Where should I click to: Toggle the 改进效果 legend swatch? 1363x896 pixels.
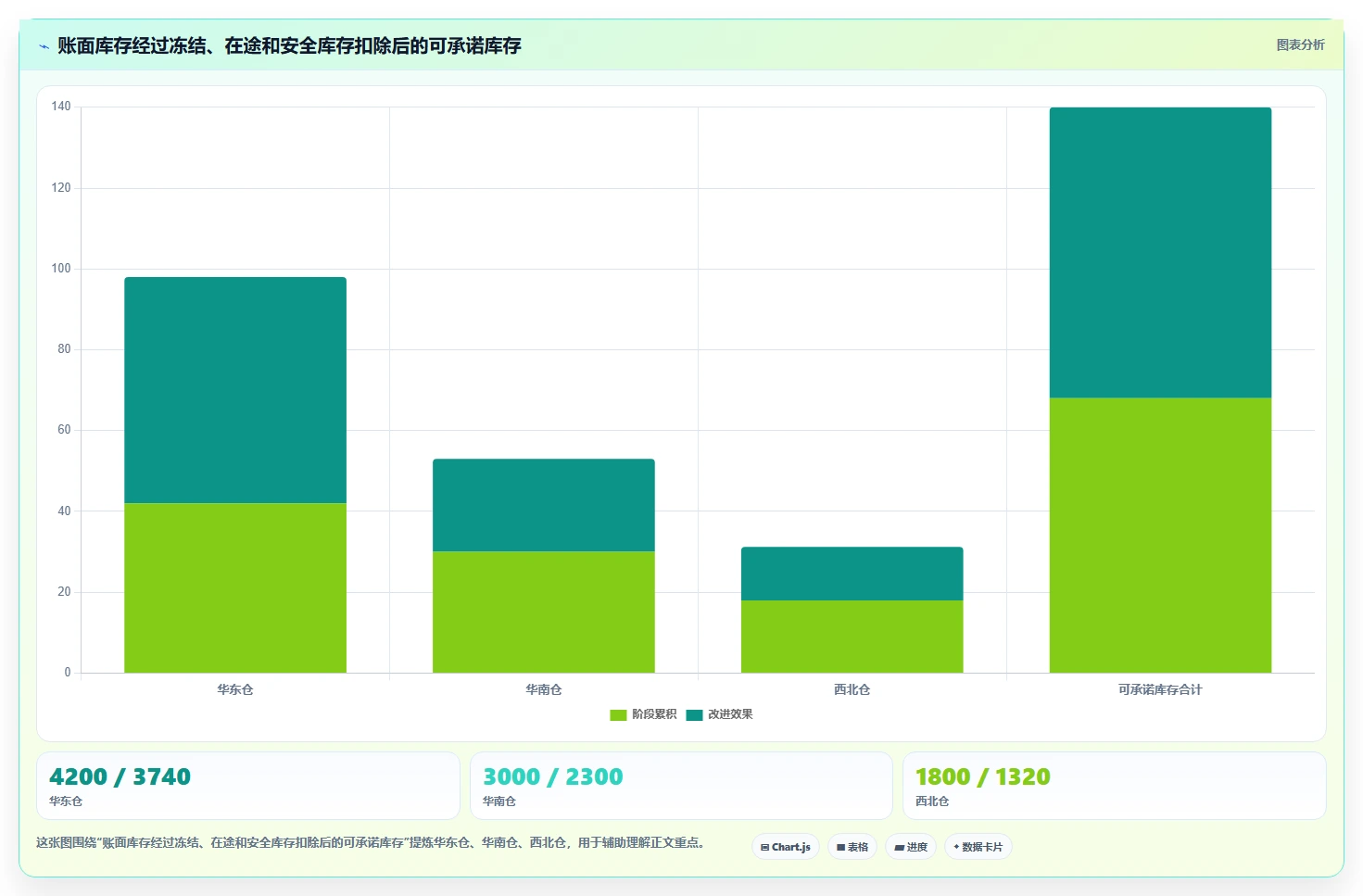pos(694,714)
